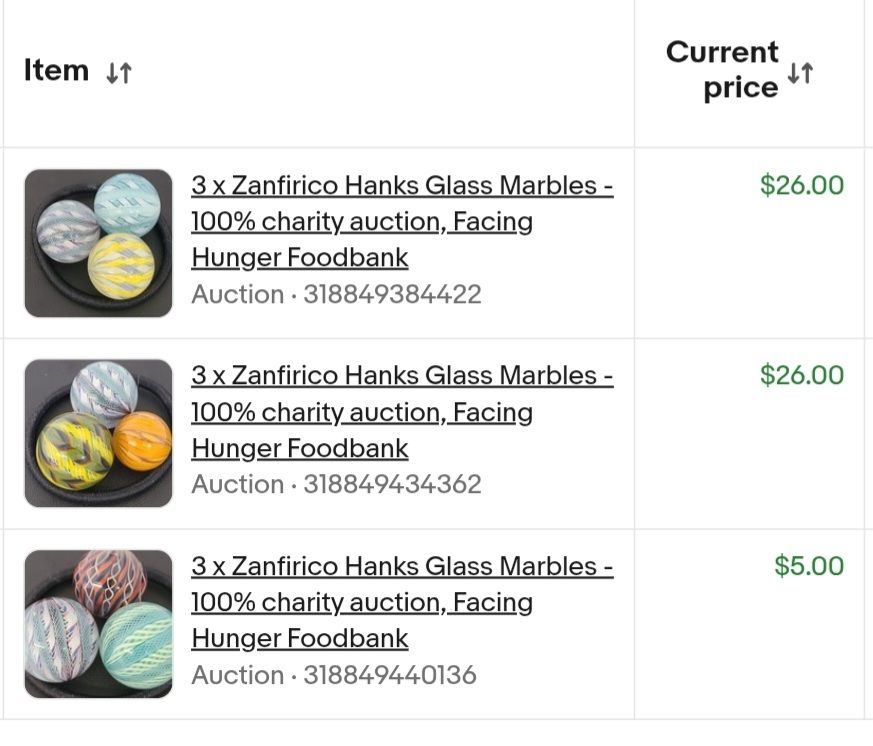
Task: Open thumbnail with orange and yellow marbles
Action: pos(99,433)
